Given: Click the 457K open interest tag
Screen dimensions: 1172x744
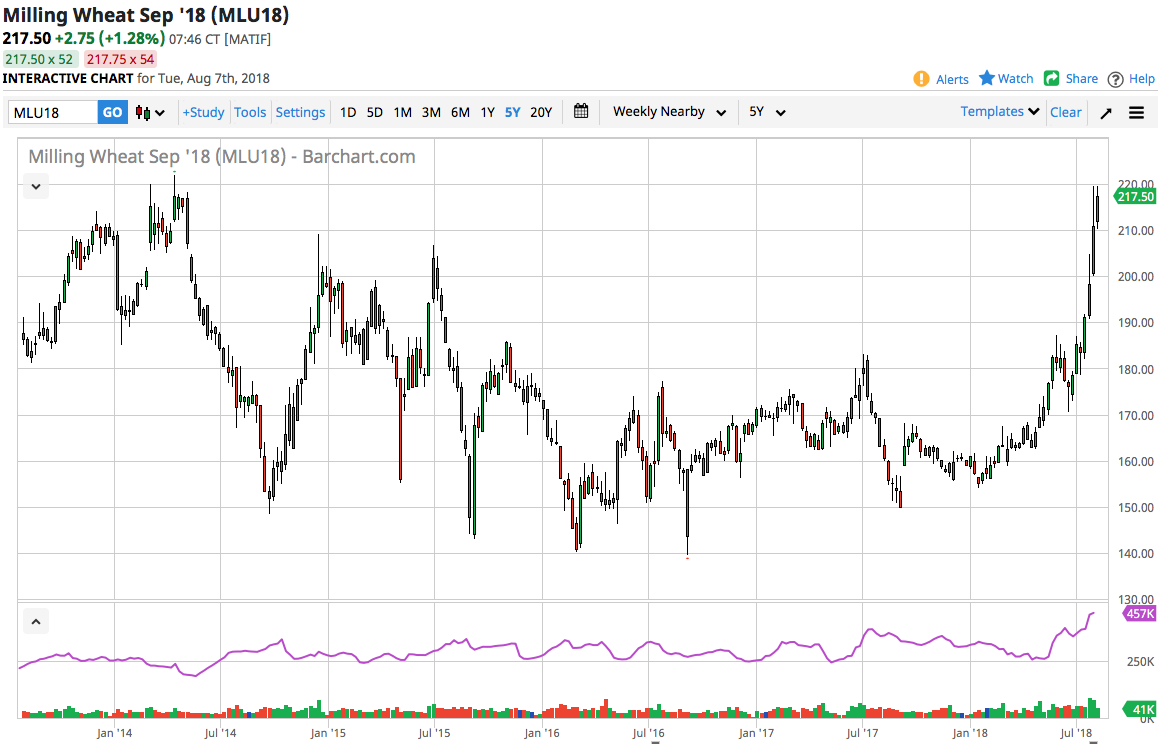Looking at the screenshot, I should tap(1139, 614).
